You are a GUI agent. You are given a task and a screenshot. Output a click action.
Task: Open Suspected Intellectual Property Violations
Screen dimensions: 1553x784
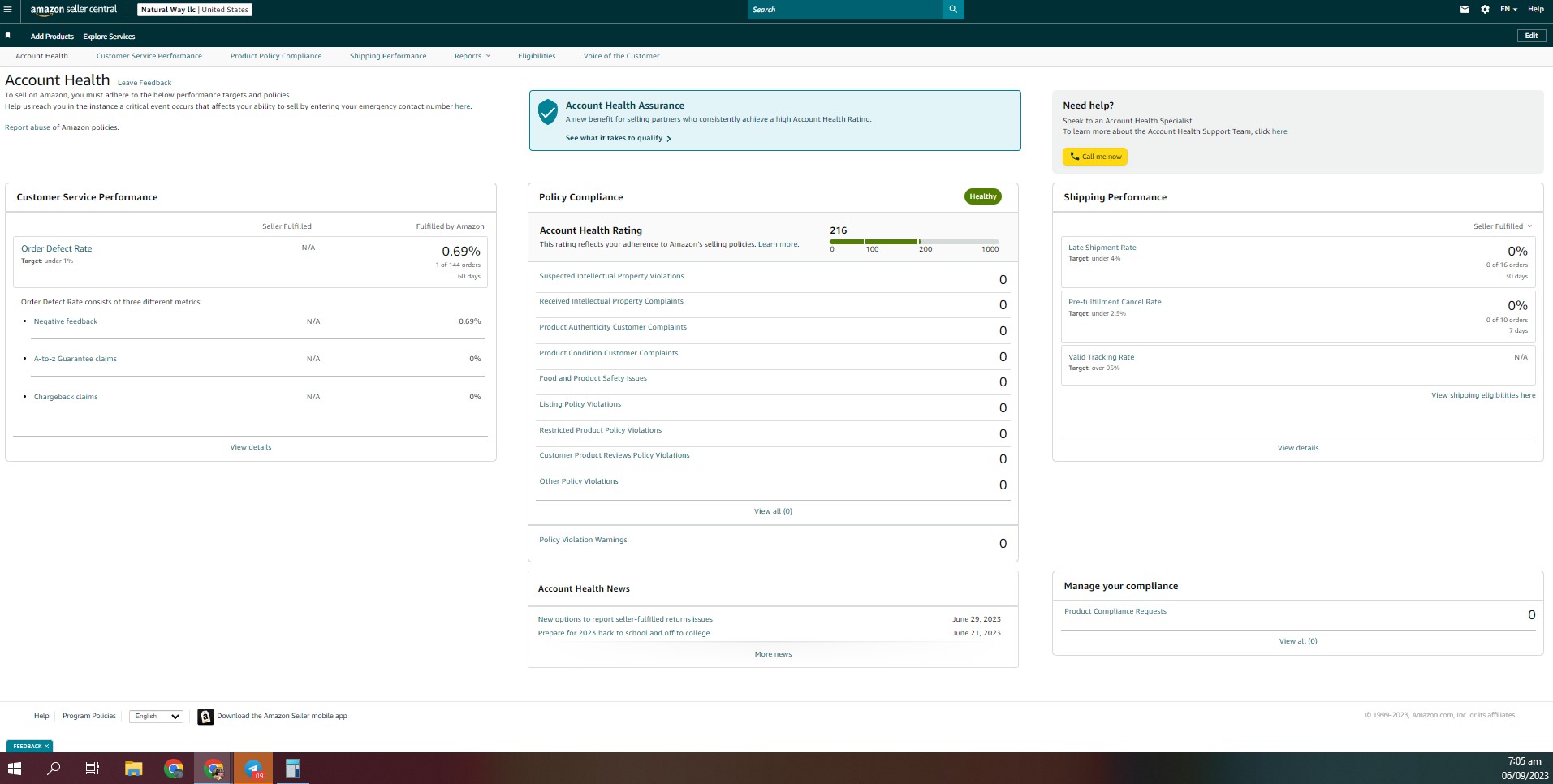tap(611, 276)
